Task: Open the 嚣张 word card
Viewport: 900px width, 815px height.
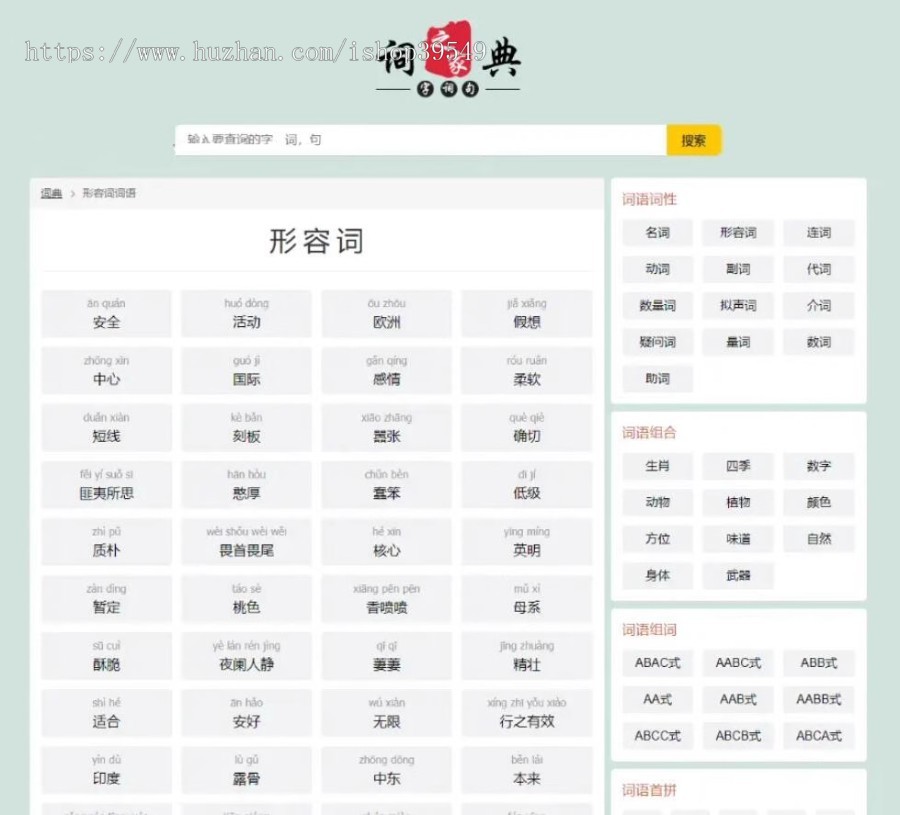Action: tap(387, 428)
